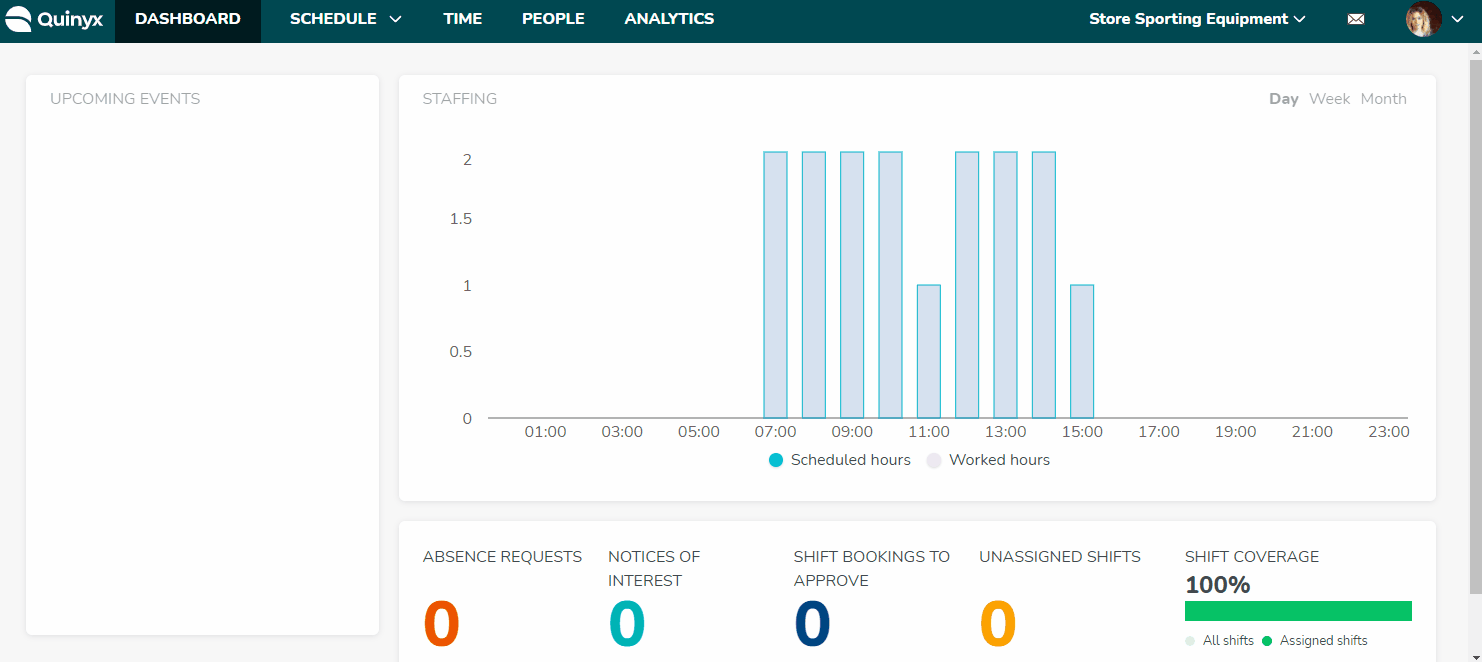The image size is (1482, 662).
Task: Click the user profile avatar
Action: click(x=1423, y=19)
